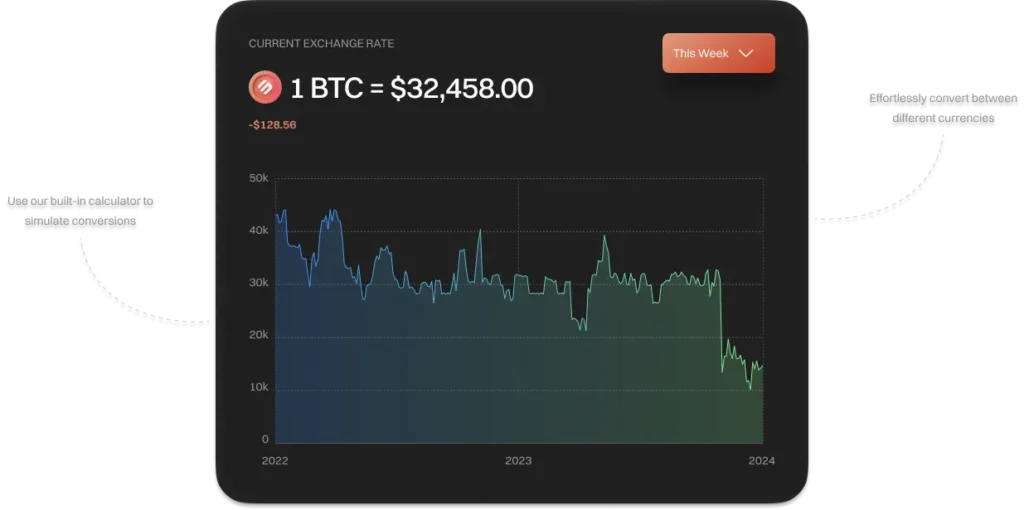Screen dimensions: 1024x510
Task: Click the 2023 label on the time axis
Action: (x=518, y=461)
